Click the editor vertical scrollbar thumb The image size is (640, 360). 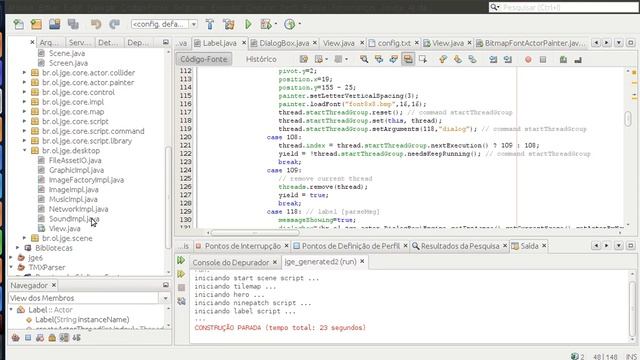[628, 119]
